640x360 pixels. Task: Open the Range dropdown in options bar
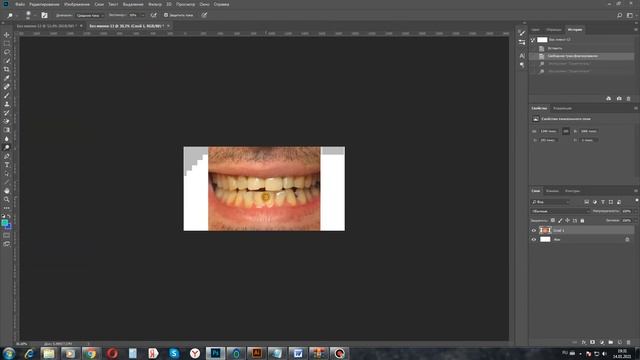tap(89, 16)
